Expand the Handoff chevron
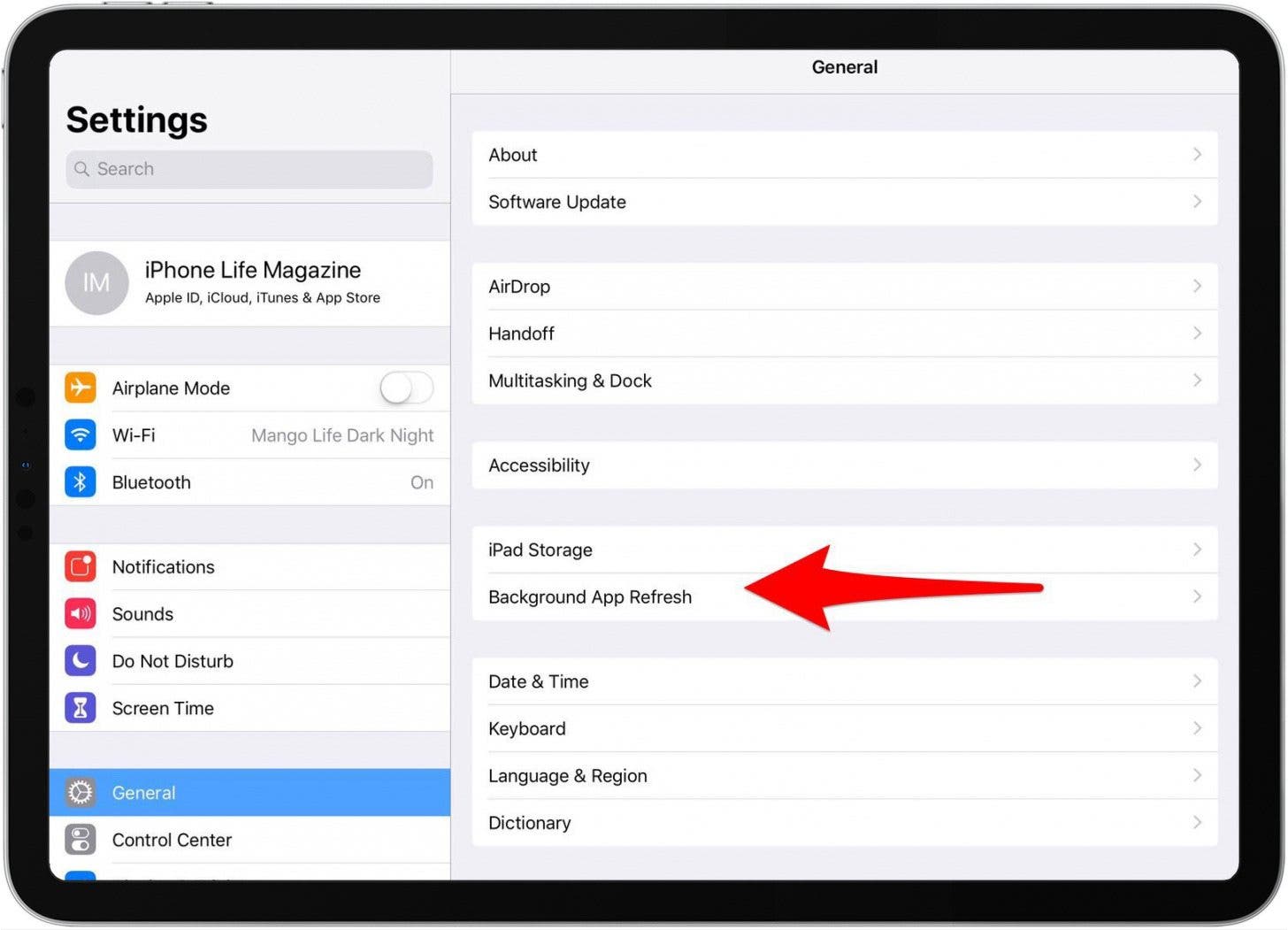Viewport: 1288px width, 930px height. pos(1197,333)
